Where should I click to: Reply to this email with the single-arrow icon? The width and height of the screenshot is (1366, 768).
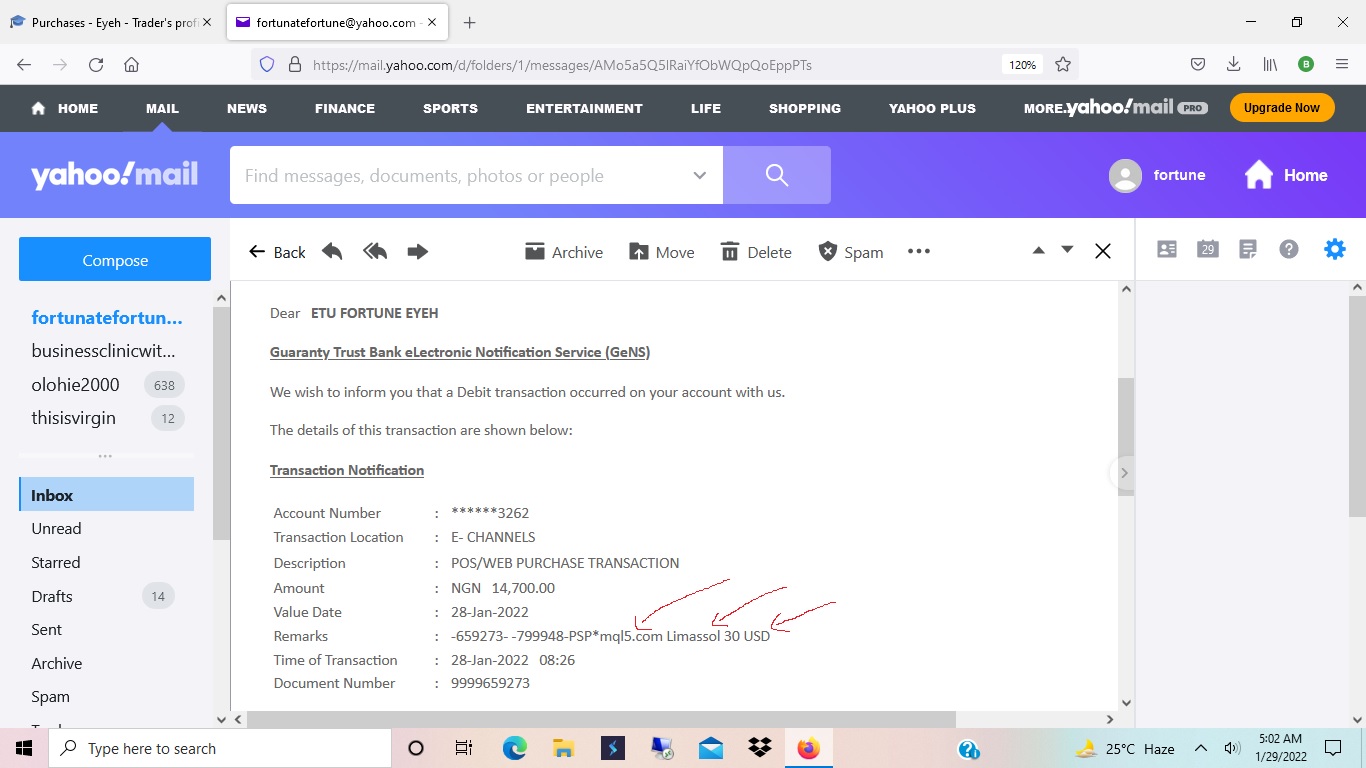(332, 252)
